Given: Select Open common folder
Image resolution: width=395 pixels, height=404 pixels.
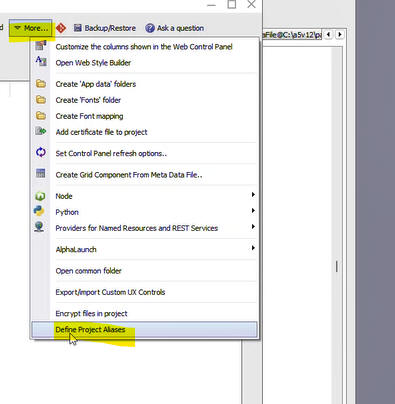Looking at the screenshot, I should pyautogui.click(x=144, y=271).
